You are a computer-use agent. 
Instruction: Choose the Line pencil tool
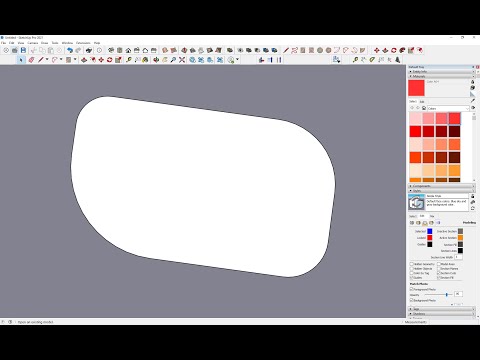41,60
